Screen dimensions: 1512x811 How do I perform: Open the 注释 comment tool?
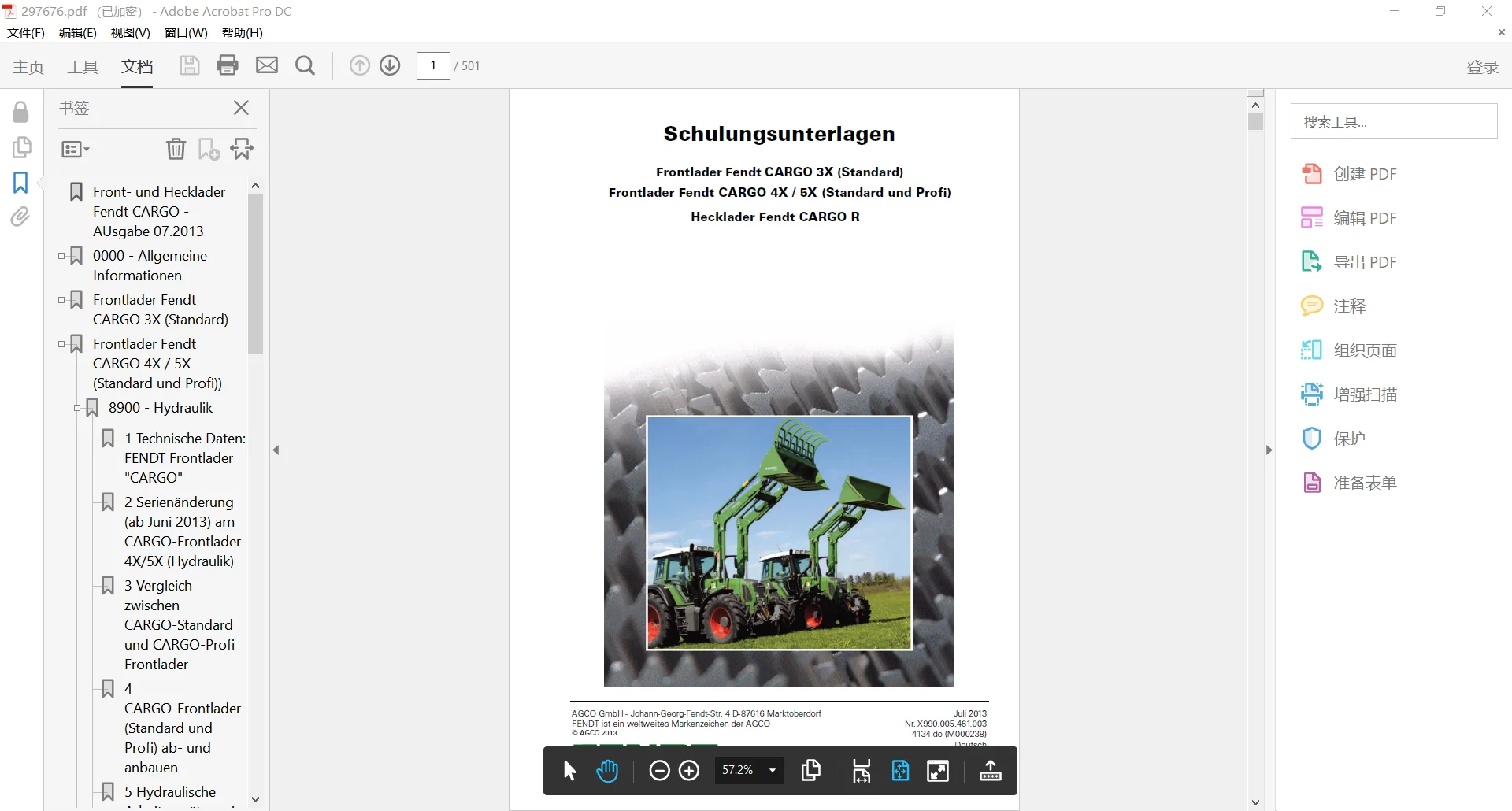click(1333, 306)
